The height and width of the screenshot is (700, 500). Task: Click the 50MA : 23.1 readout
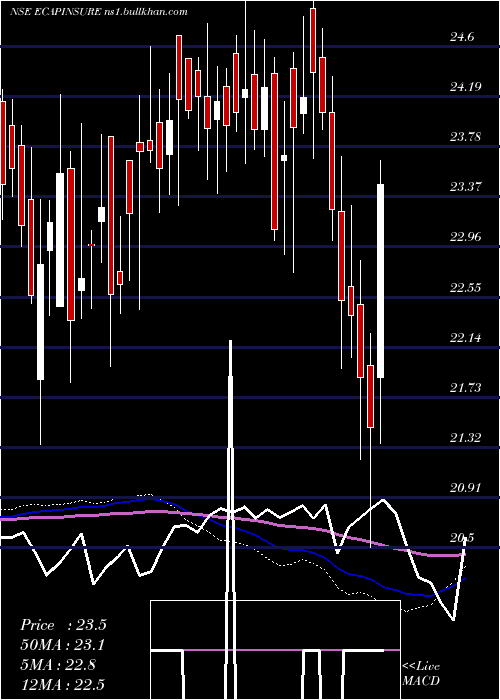coord(63,645)
